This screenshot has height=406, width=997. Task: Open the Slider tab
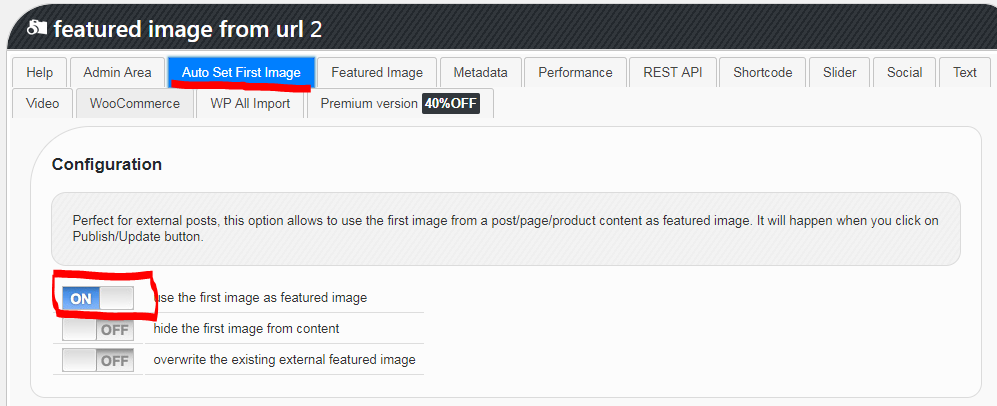click(x=839, y=72)
